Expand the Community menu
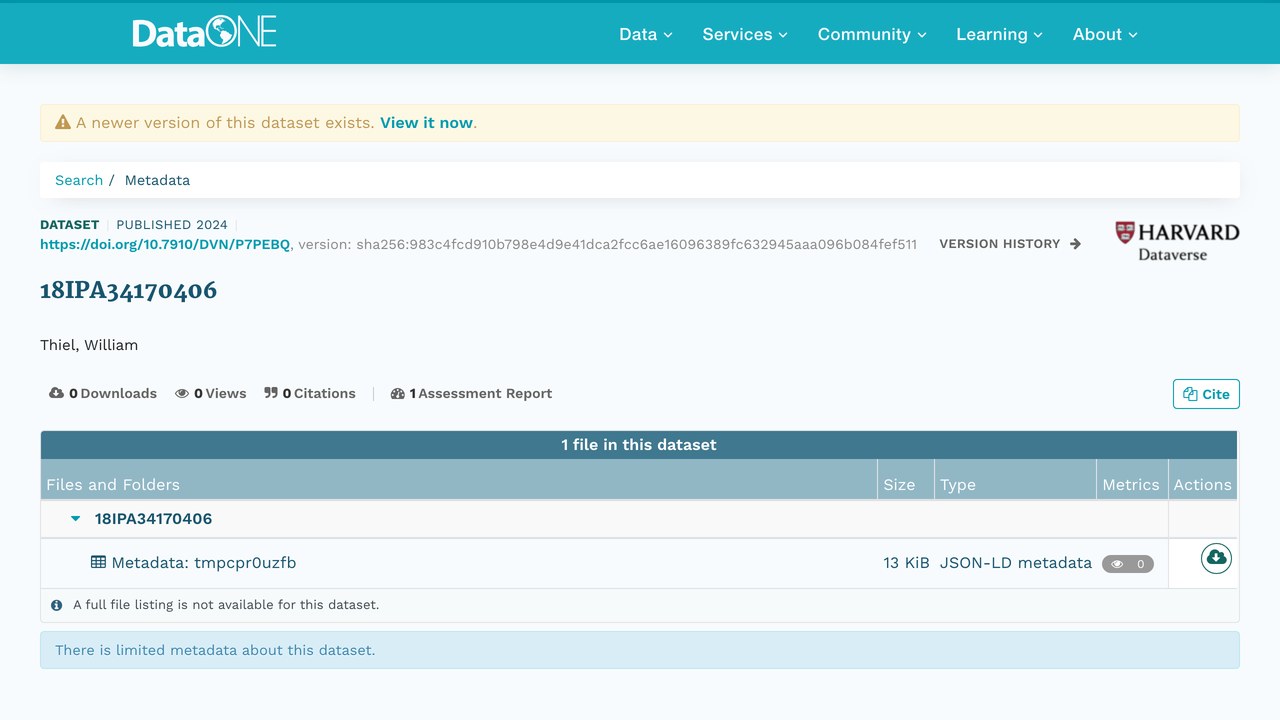 click(872, 34)
